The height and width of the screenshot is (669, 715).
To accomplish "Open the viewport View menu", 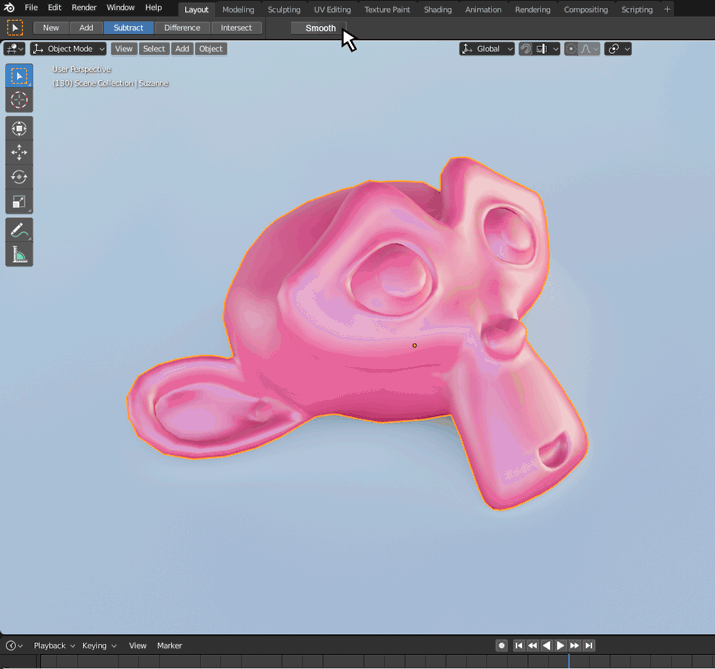I will click(124, 49).
